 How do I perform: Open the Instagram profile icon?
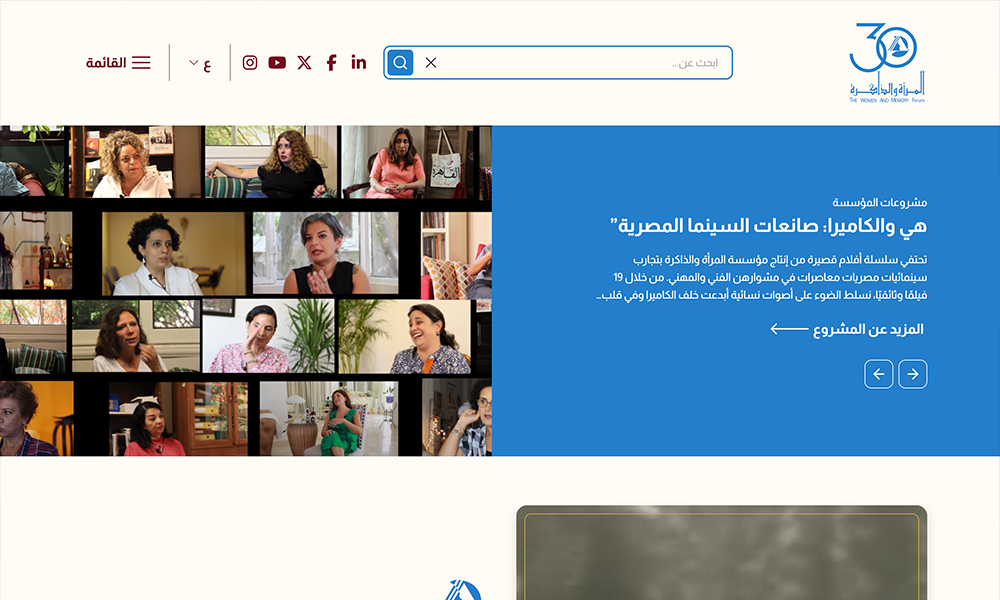click(250, 62)
